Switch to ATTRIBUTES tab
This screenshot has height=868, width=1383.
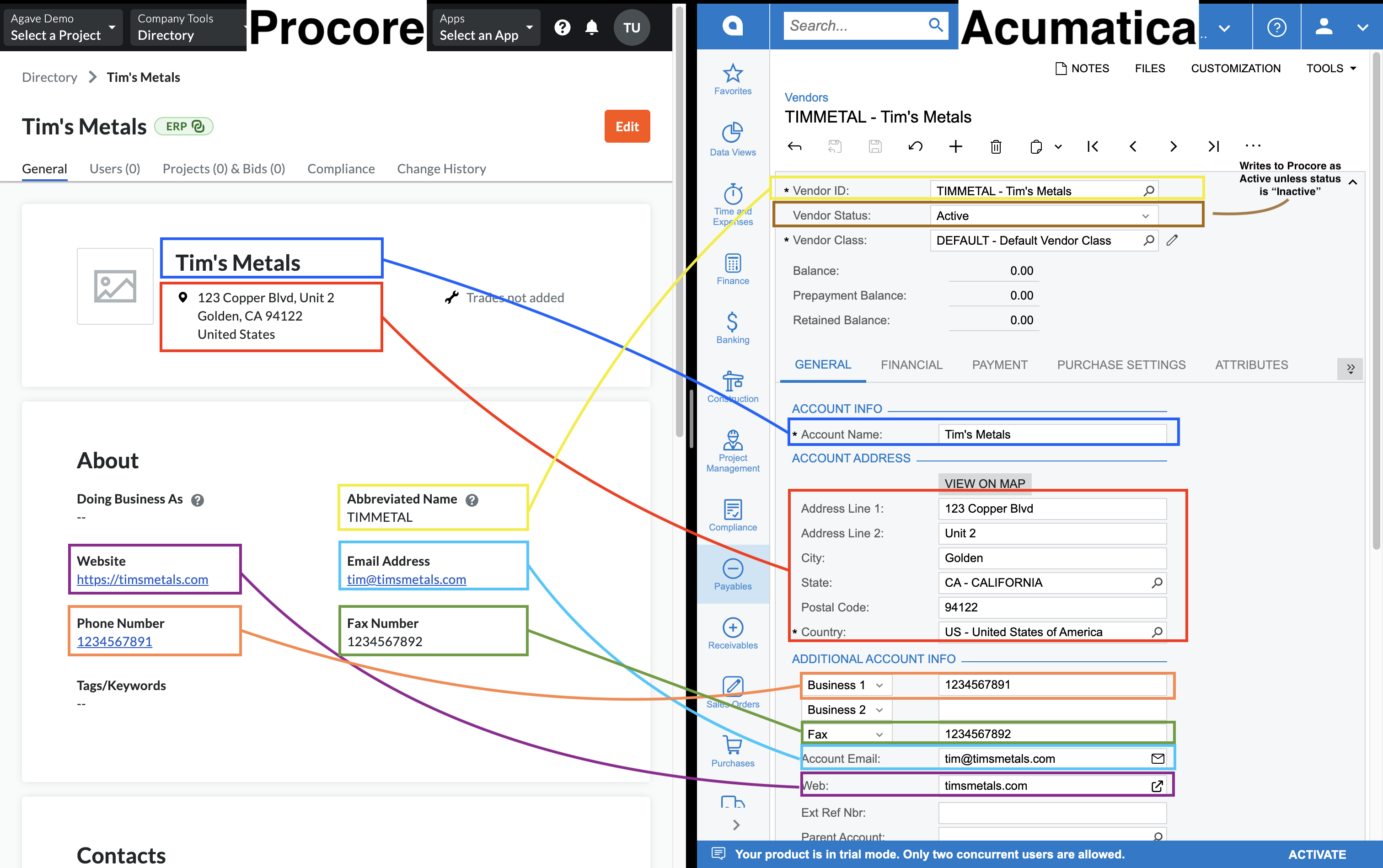(x=1251, y=365)
